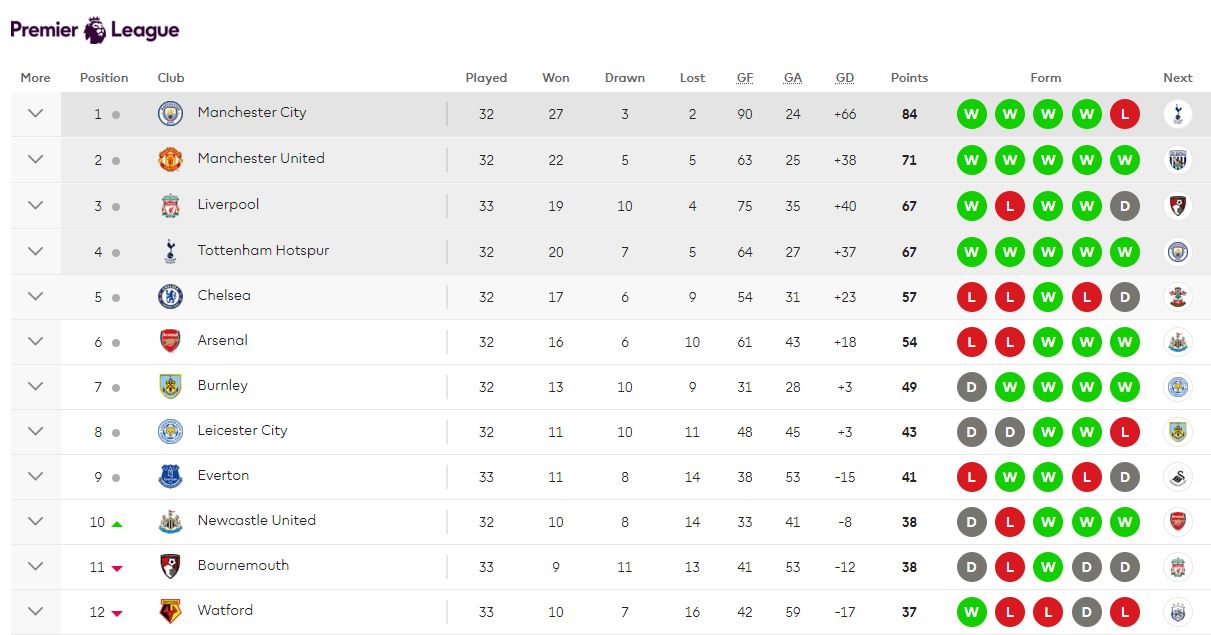Click Liverpool club crest icon
This screenshot has height=635, width=1211.
pyautogui.click(x=170, y=206)
